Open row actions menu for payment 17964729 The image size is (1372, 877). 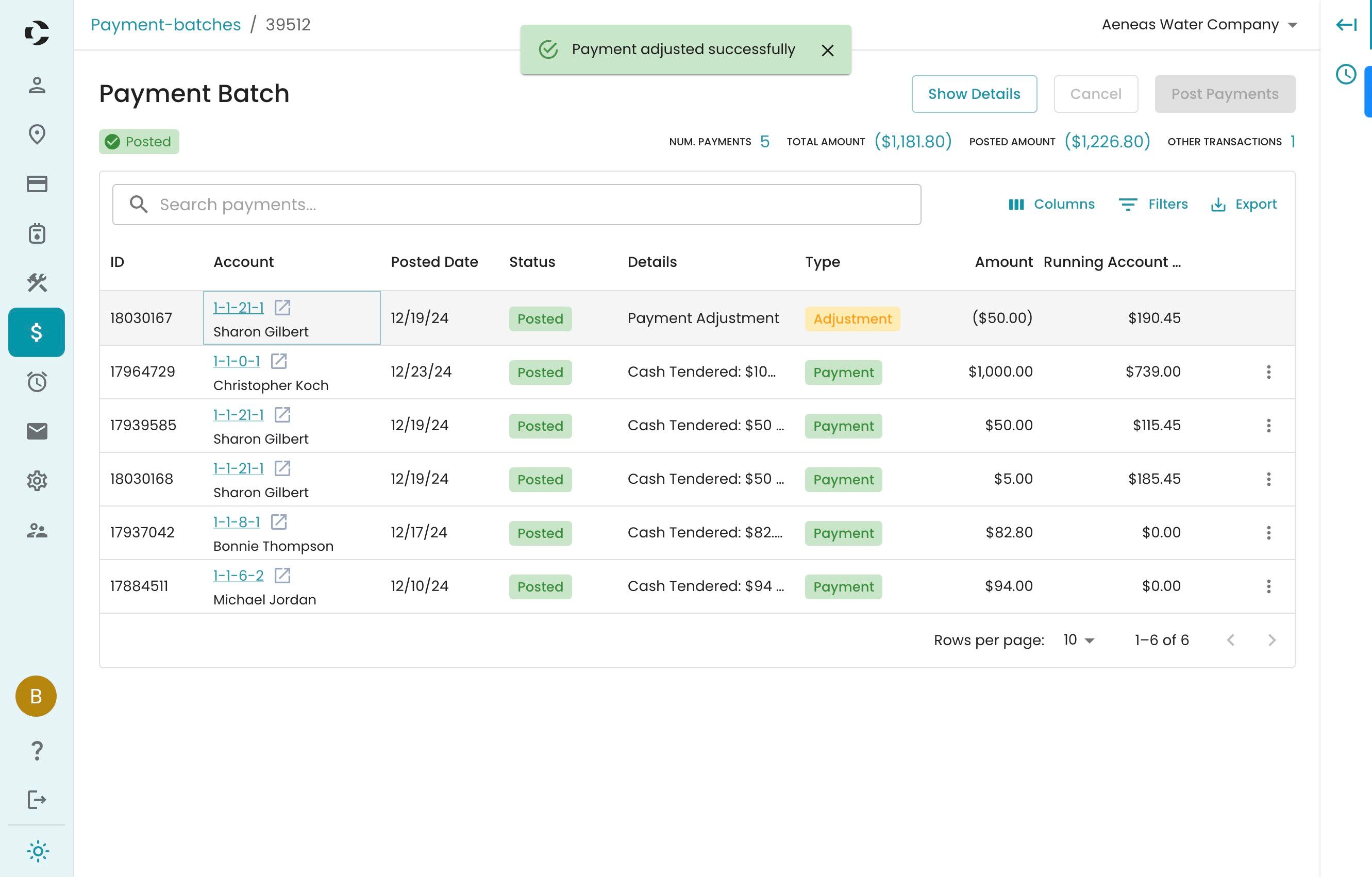(1268, 372)
